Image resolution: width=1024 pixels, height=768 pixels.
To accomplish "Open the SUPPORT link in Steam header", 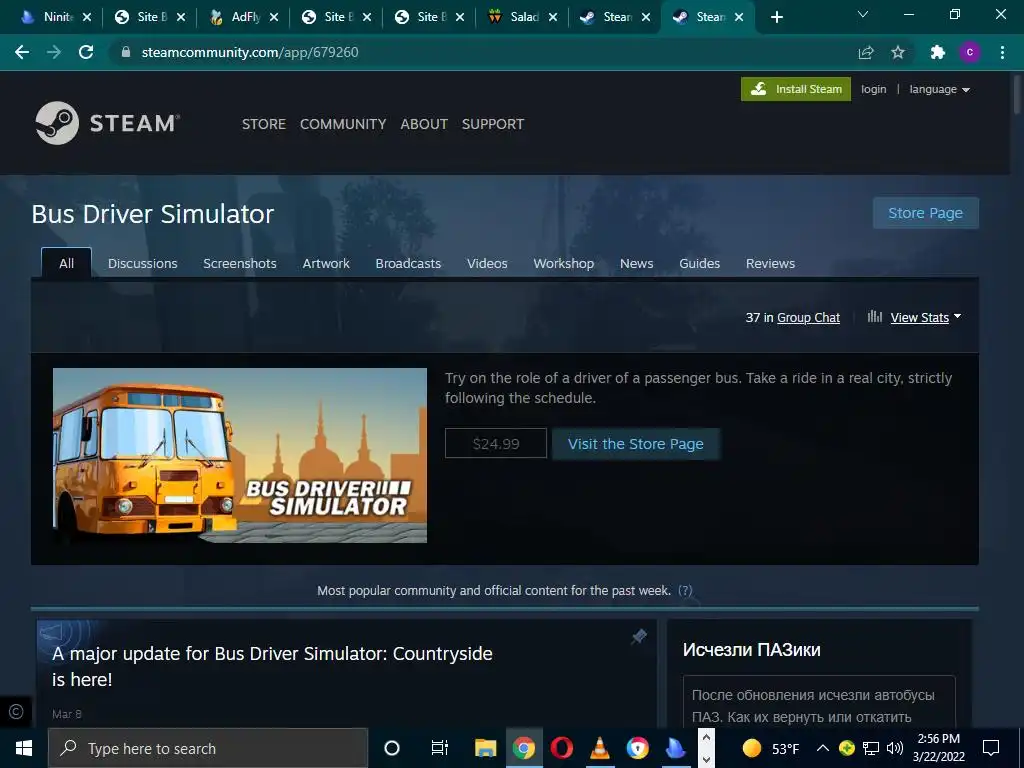I will (x=493, y=124).
